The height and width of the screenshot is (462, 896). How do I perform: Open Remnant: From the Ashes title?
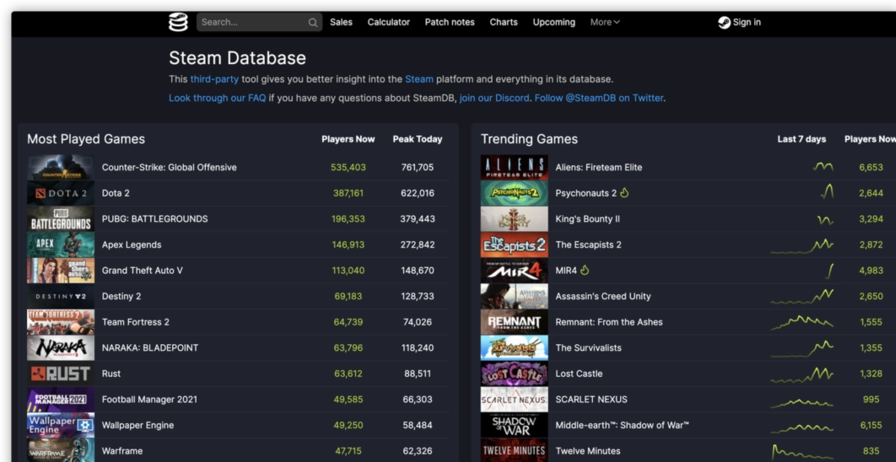coord(609,322)
